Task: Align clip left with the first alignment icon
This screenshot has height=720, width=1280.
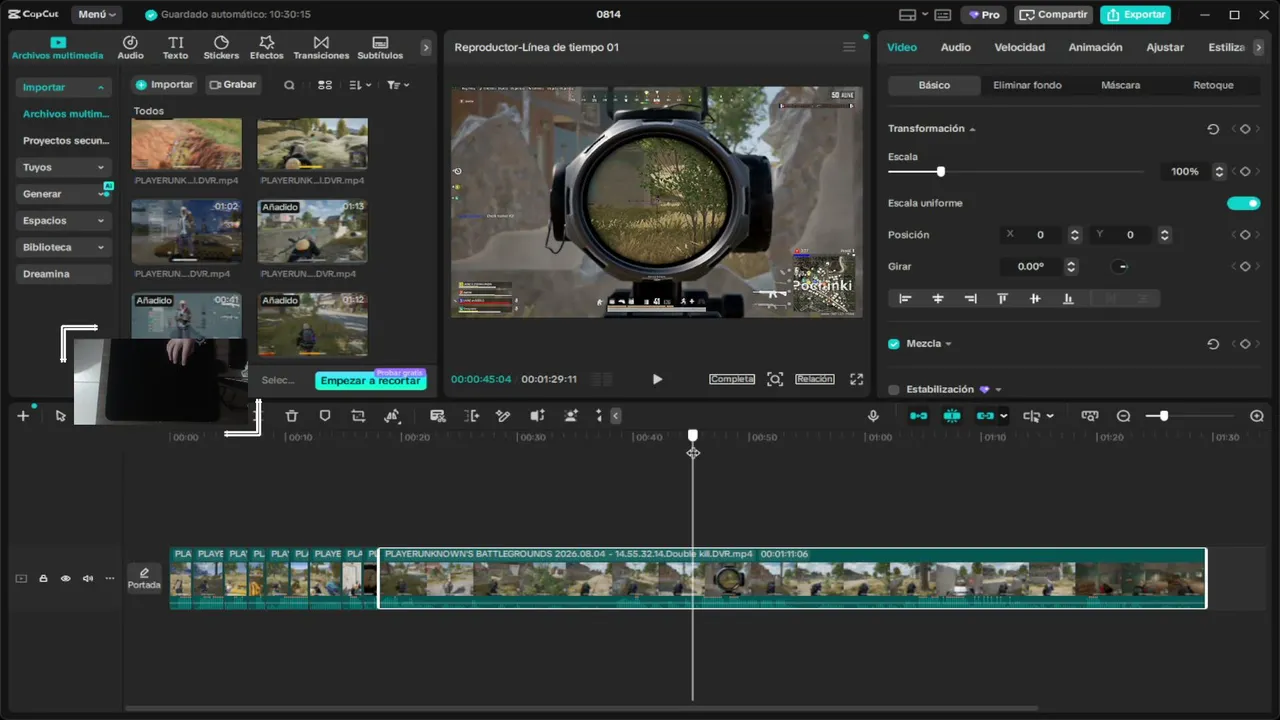Action: point(905,298)
